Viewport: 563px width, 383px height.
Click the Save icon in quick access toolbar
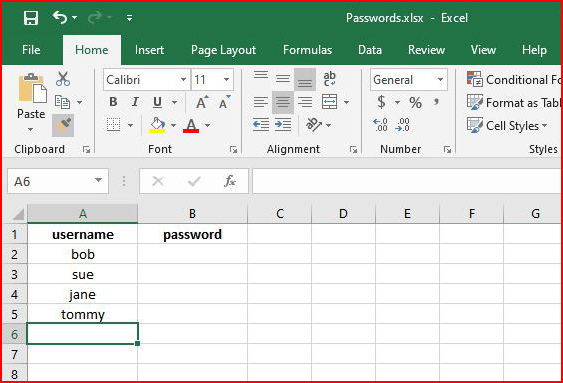[x=31, y=18]
